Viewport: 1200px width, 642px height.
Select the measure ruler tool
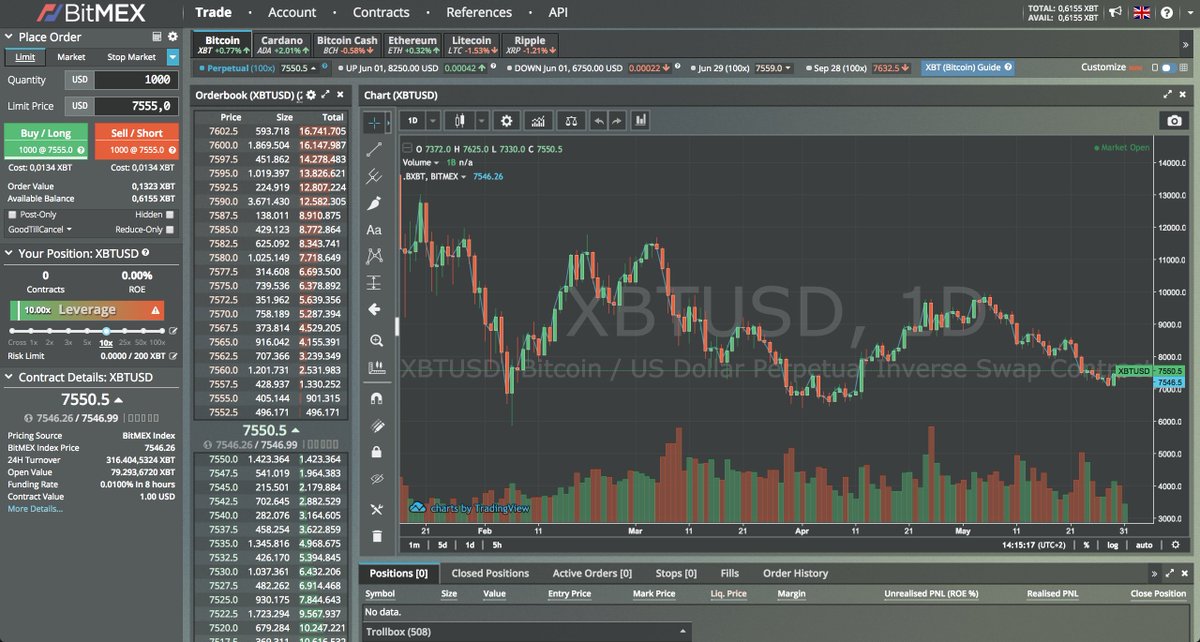pos(376,367)
